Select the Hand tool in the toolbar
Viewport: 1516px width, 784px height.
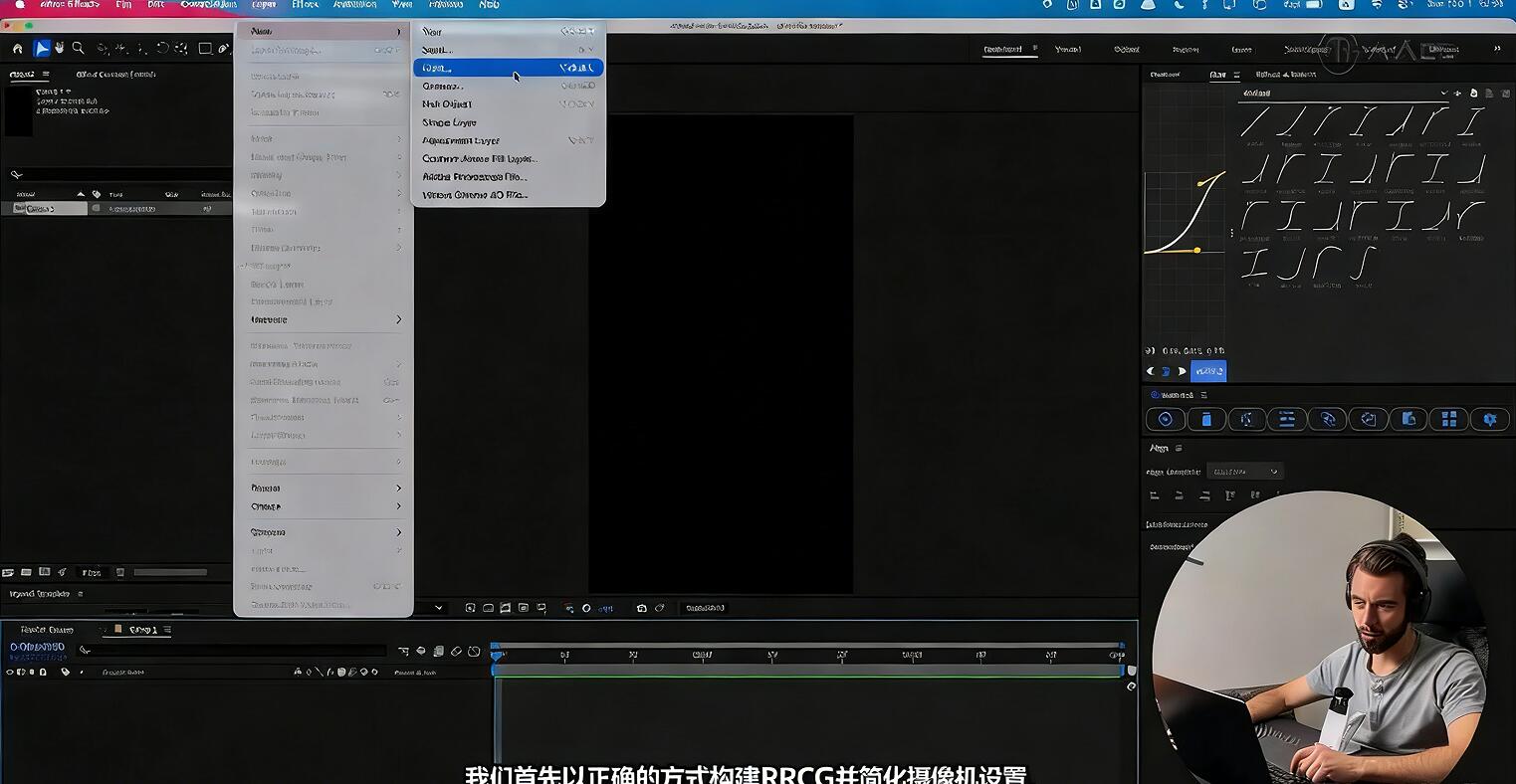point(60,48)
